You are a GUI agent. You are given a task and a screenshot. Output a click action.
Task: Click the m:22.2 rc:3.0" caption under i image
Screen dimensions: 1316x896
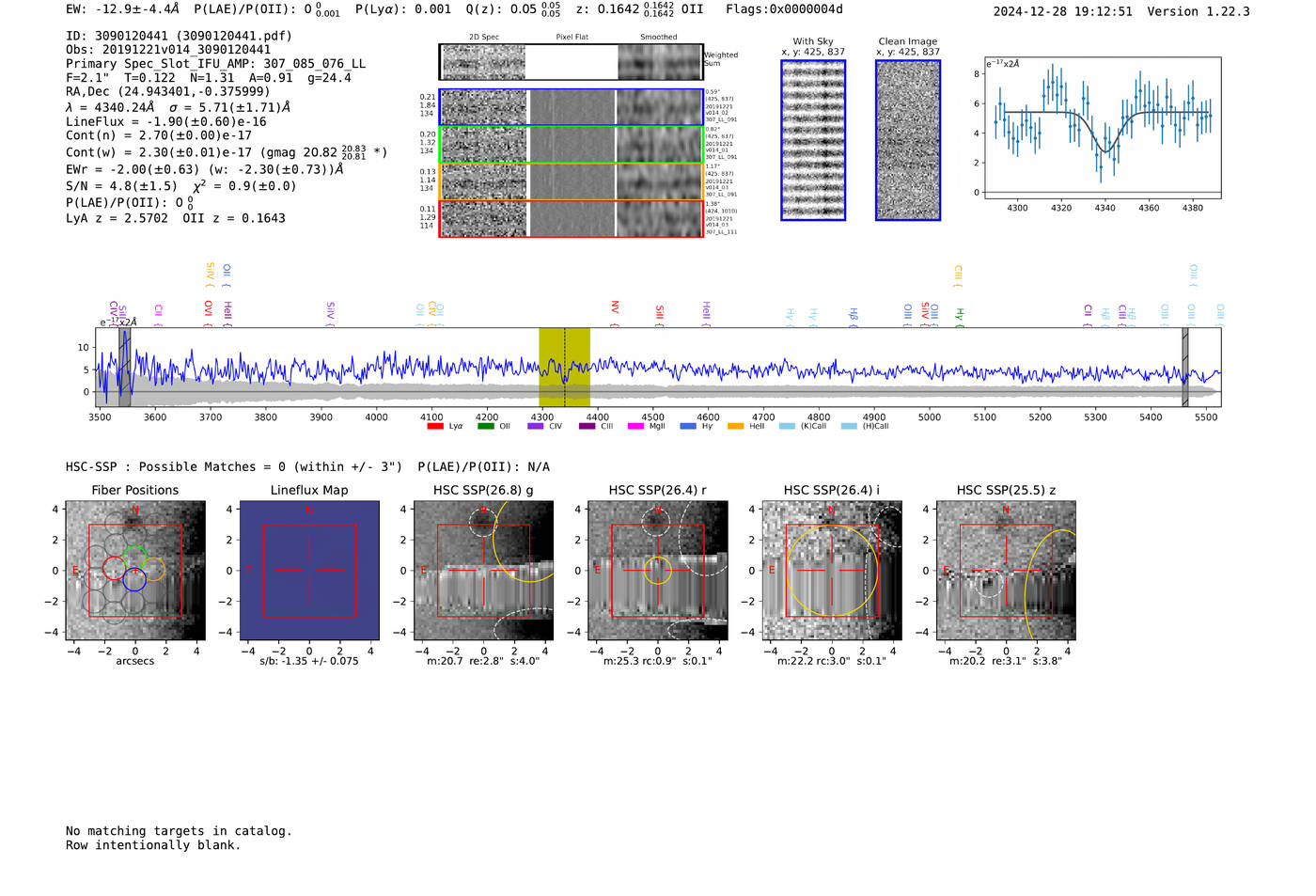tap(832, 661)
